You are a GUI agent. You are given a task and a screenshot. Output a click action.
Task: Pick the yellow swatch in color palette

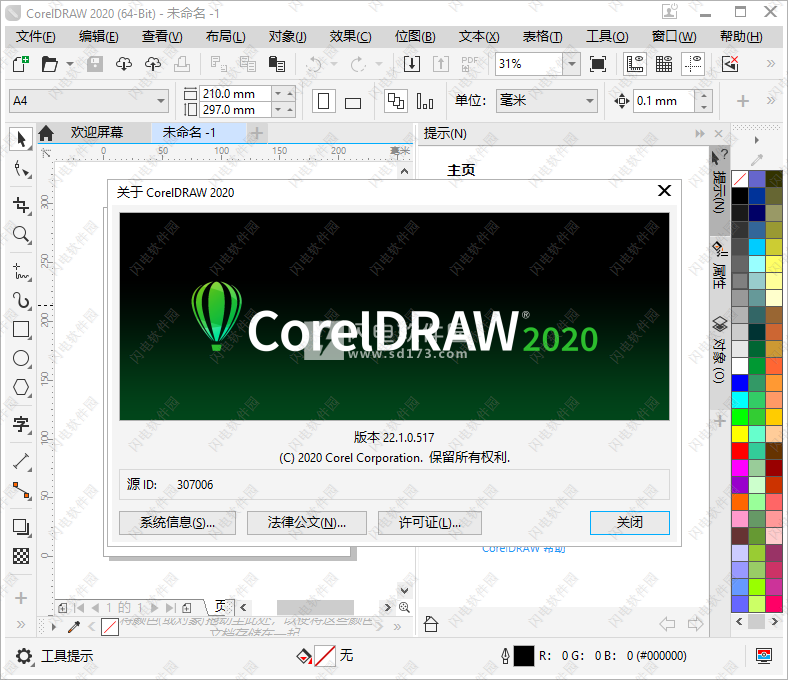pyautogui.click(x=740, y=434)
